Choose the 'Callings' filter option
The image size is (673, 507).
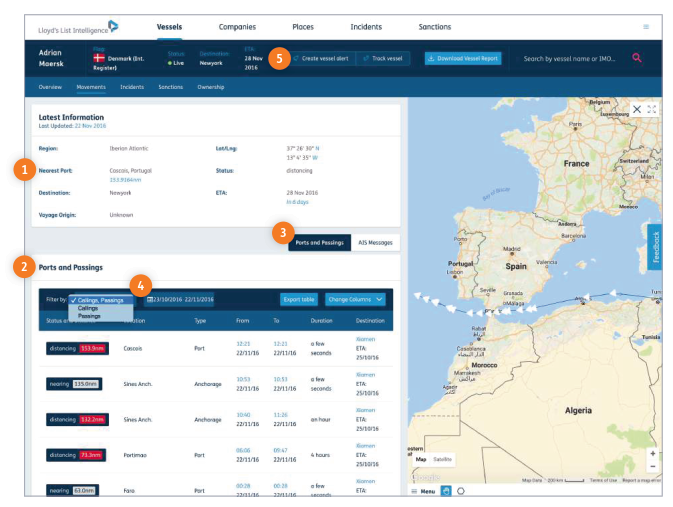coord(88,308)
